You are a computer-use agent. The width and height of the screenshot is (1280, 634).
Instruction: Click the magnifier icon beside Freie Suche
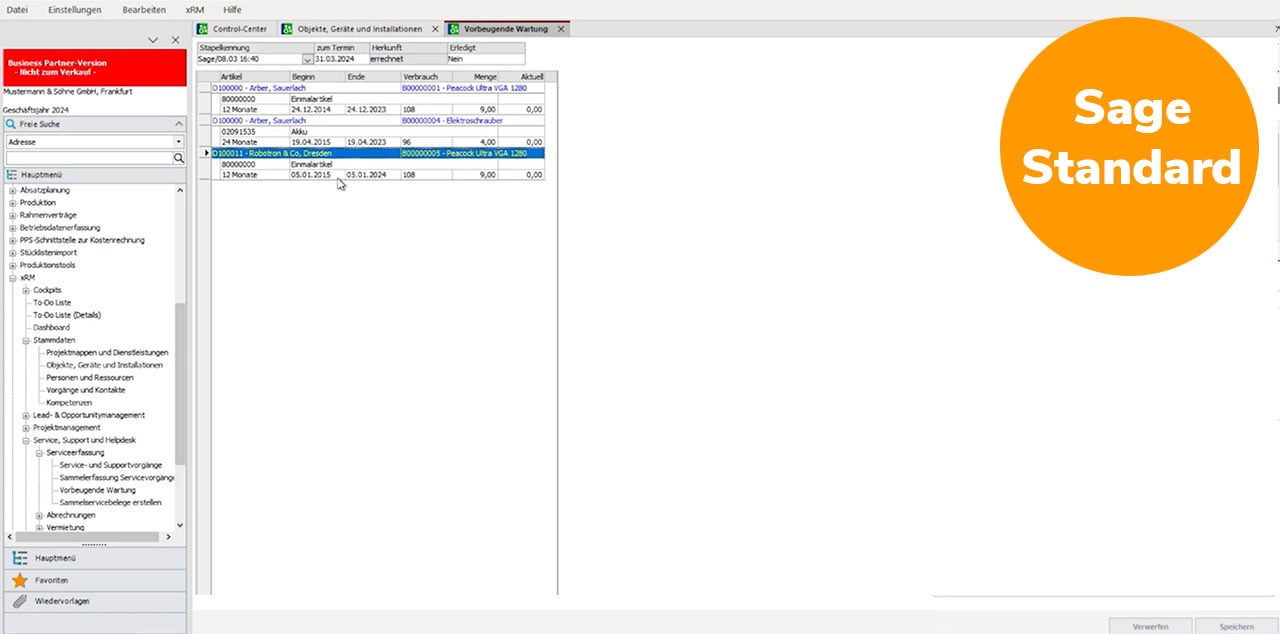tap(10, 124)
